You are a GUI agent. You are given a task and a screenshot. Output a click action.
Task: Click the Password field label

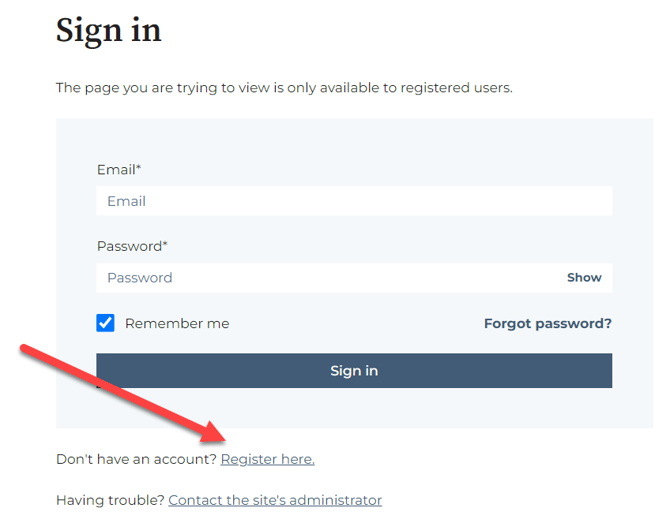click(129, 246)
